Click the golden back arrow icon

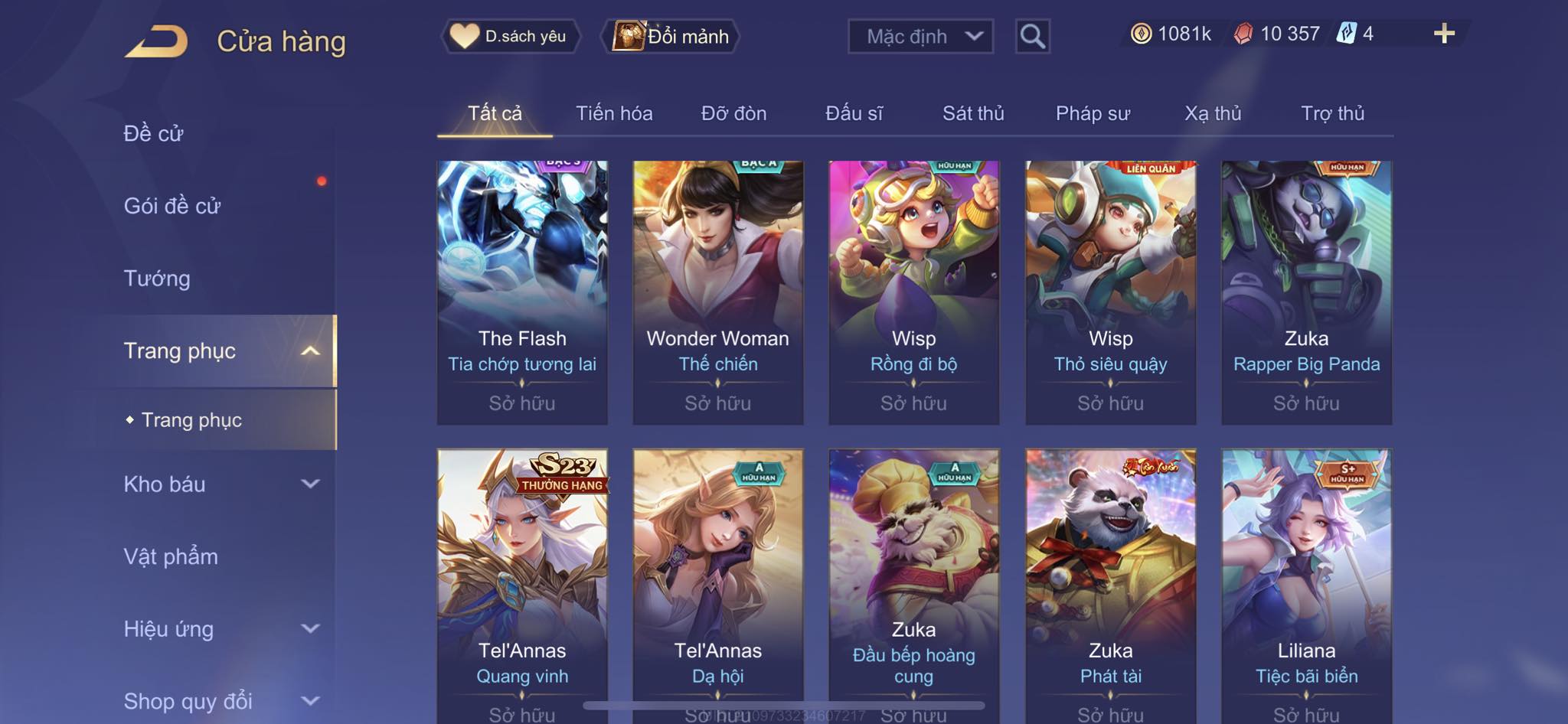pos(157,41)
